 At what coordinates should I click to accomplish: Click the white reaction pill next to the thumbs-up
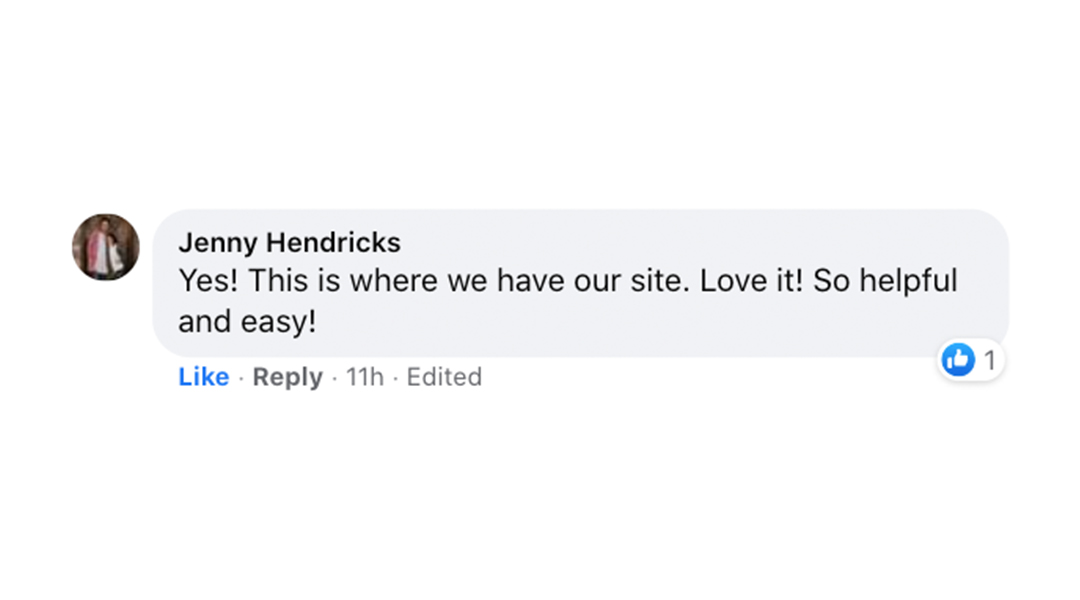tap(971, 360)
